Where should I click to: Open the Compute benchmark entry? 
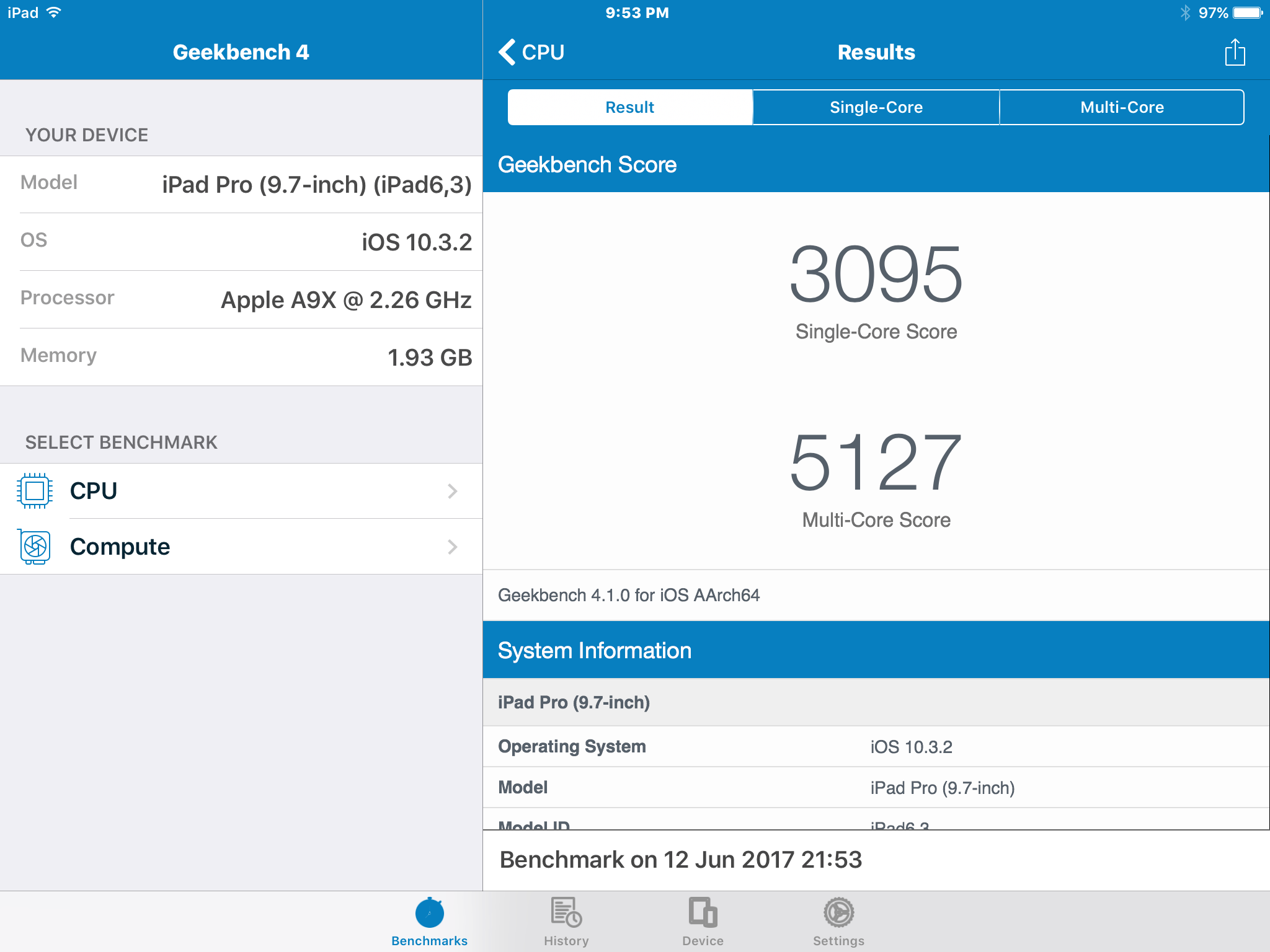point(120,547)
